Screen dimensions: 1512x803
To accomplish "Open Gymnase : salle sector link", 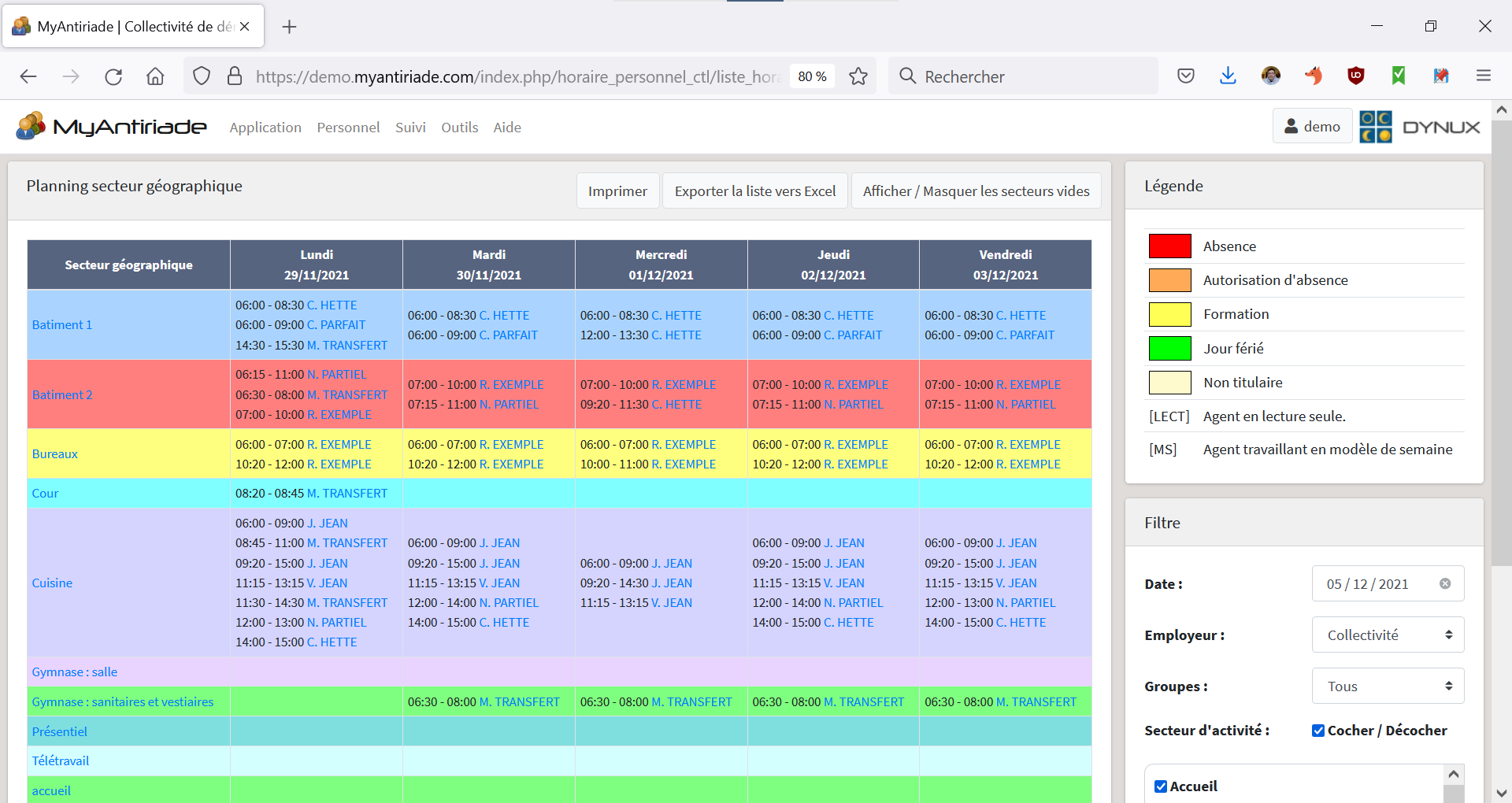I will (x=75, y=672).
